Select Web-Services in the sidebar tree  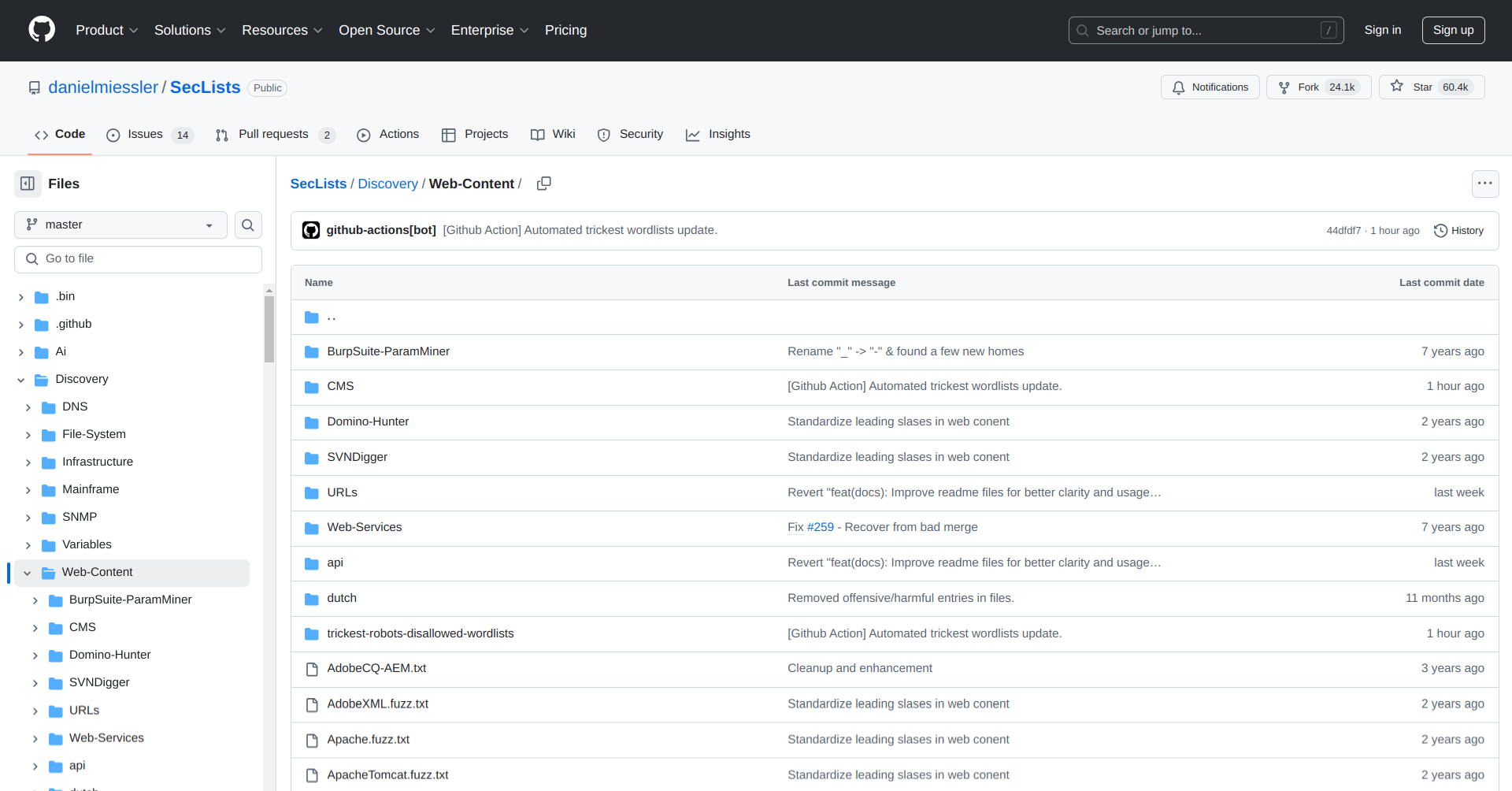click(x=106, y=737)
